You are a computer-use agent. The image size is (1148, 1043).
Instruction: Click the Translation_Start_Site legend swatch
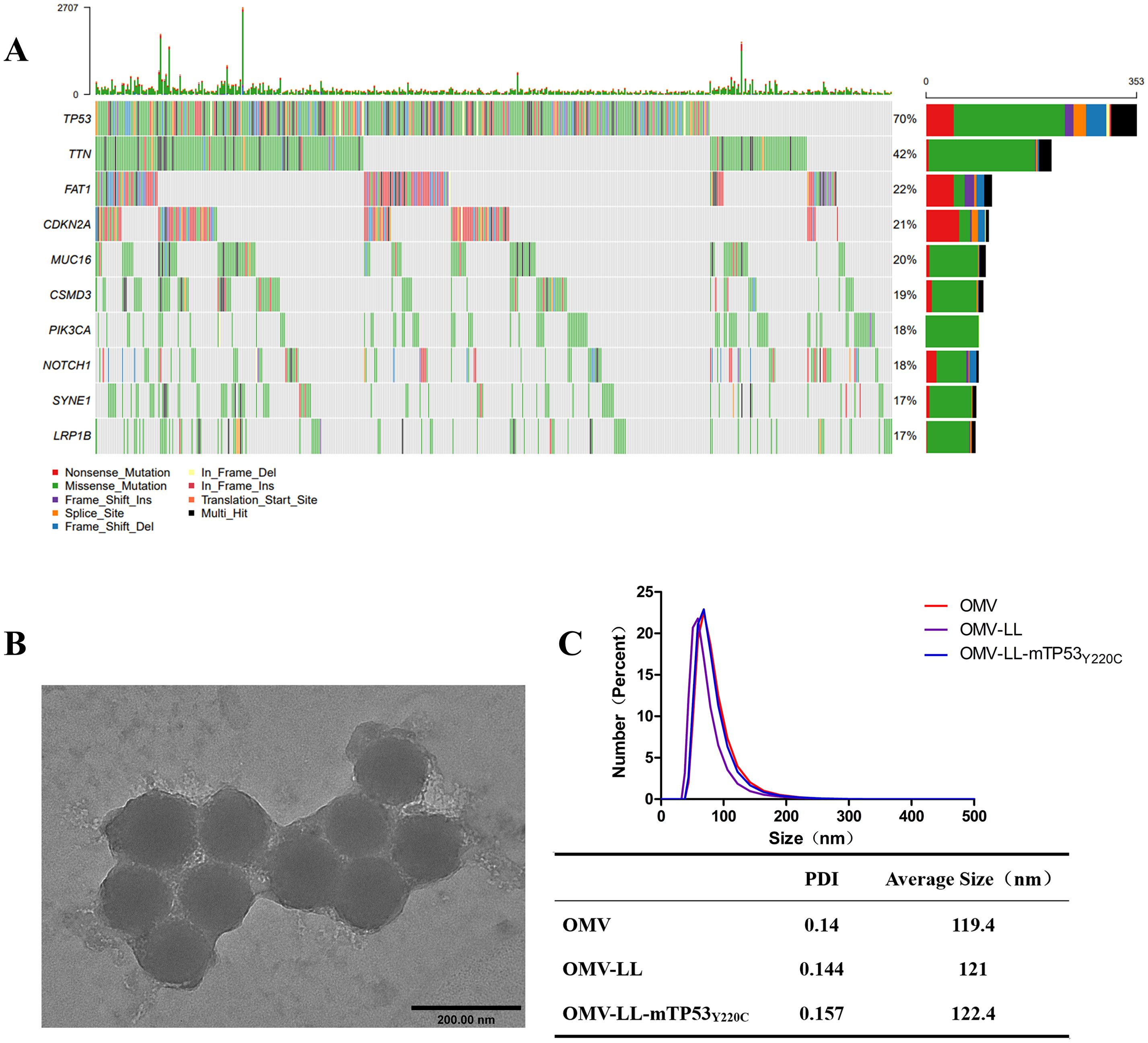tap(191, 500)
